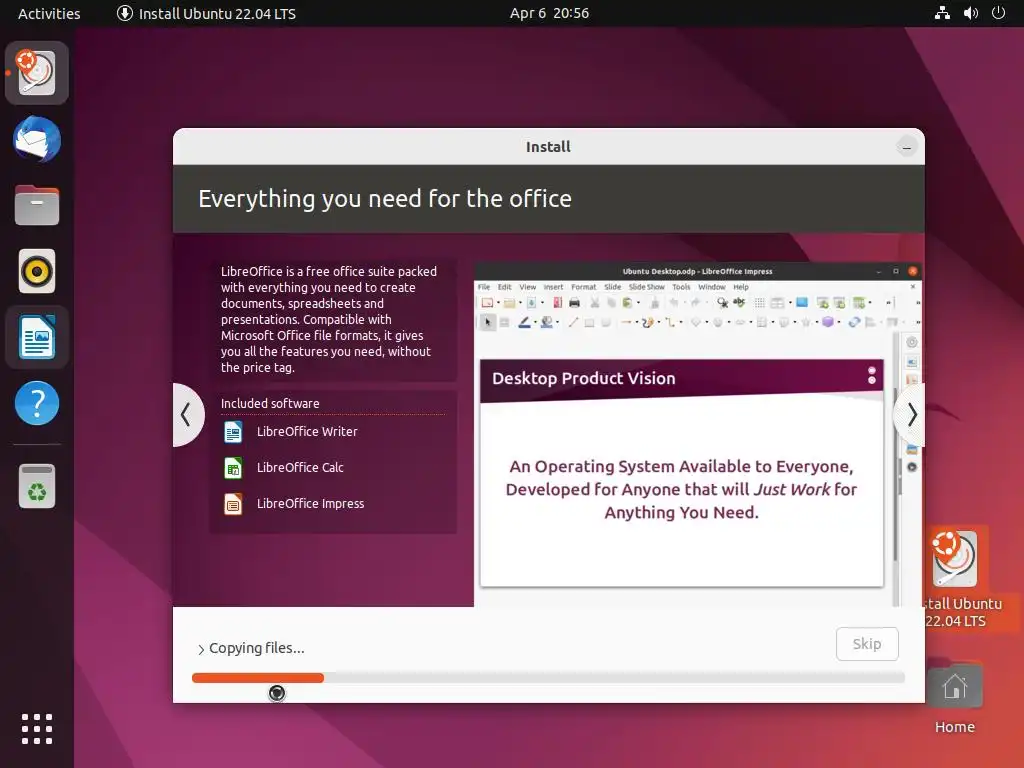Click the LibreOffice Writer icon in included software
Screen dimensions: 1024x768
coord(233,432)
